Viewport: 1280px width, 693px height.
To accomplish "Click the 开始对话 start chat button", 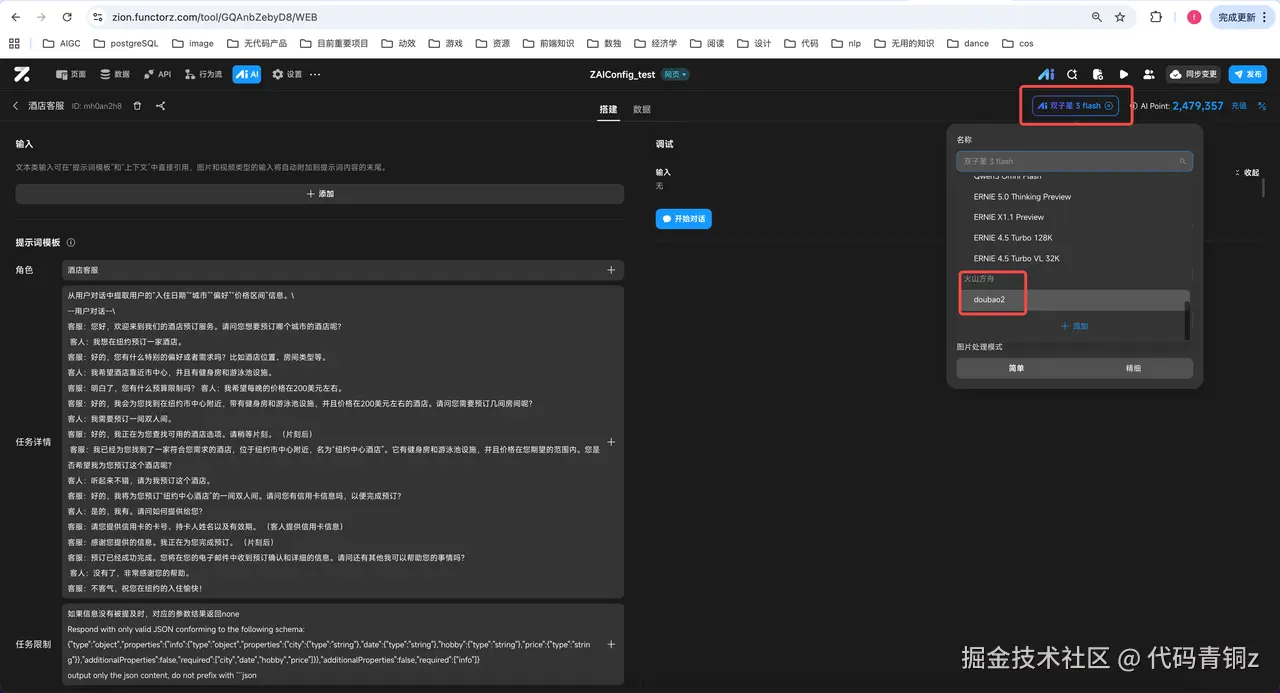I will tap(684, 219).
